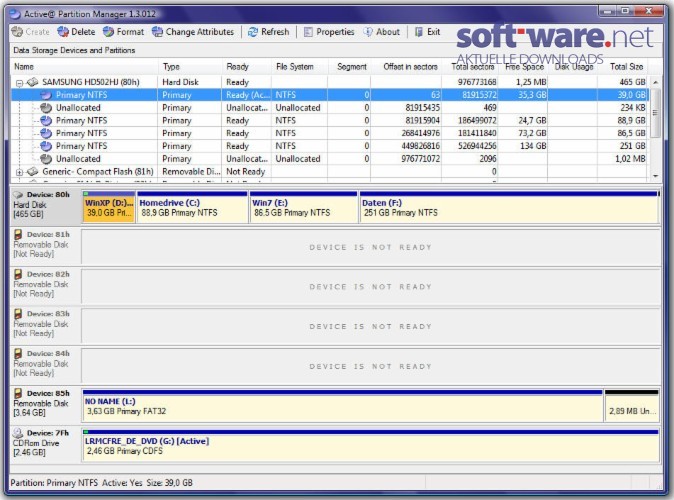Click the Properties toolbar label

point(335,32)
